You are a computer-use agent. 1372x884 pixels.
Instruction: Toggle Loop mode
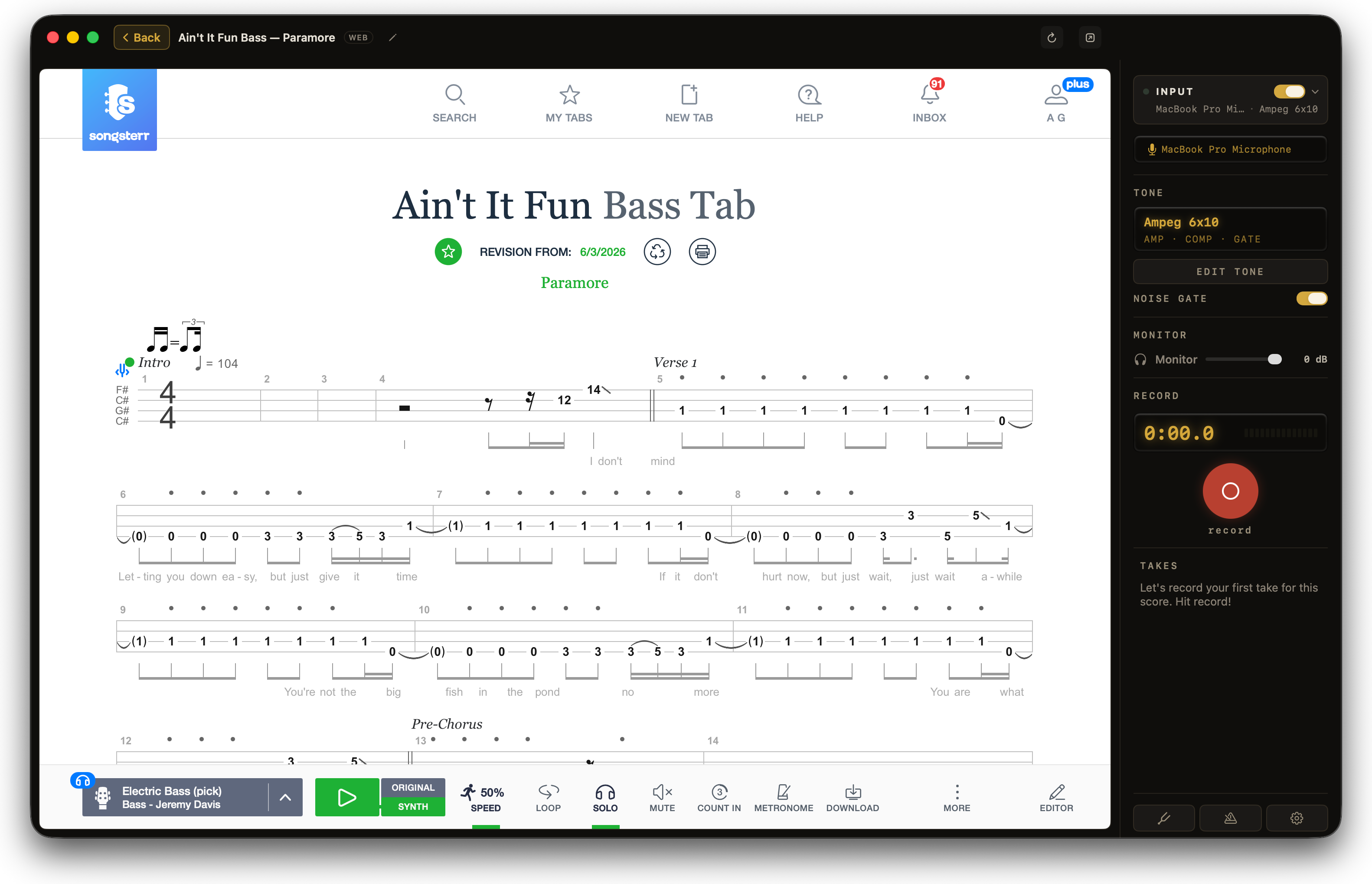pos(548,798)
